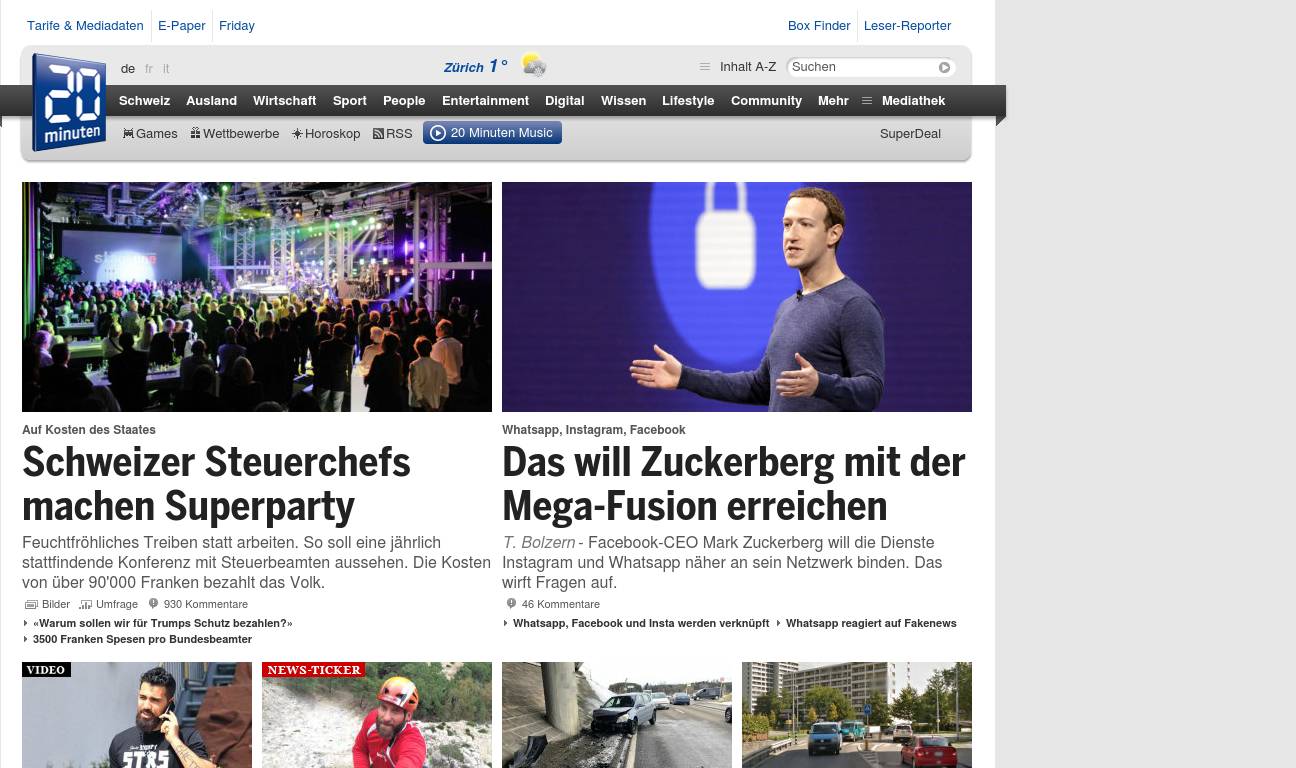Go to the Sport section

click(350, 100)
